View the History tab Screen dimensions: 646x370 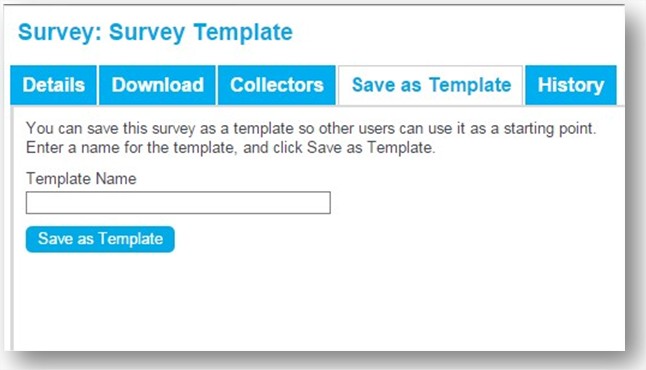571,85
